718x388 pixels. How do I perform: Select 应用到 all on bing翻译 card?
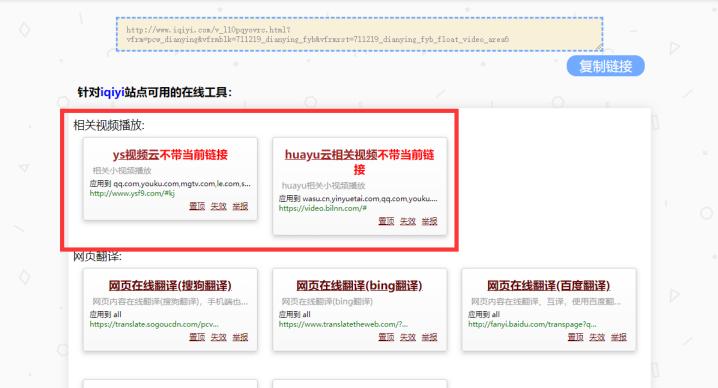(294, 314)
